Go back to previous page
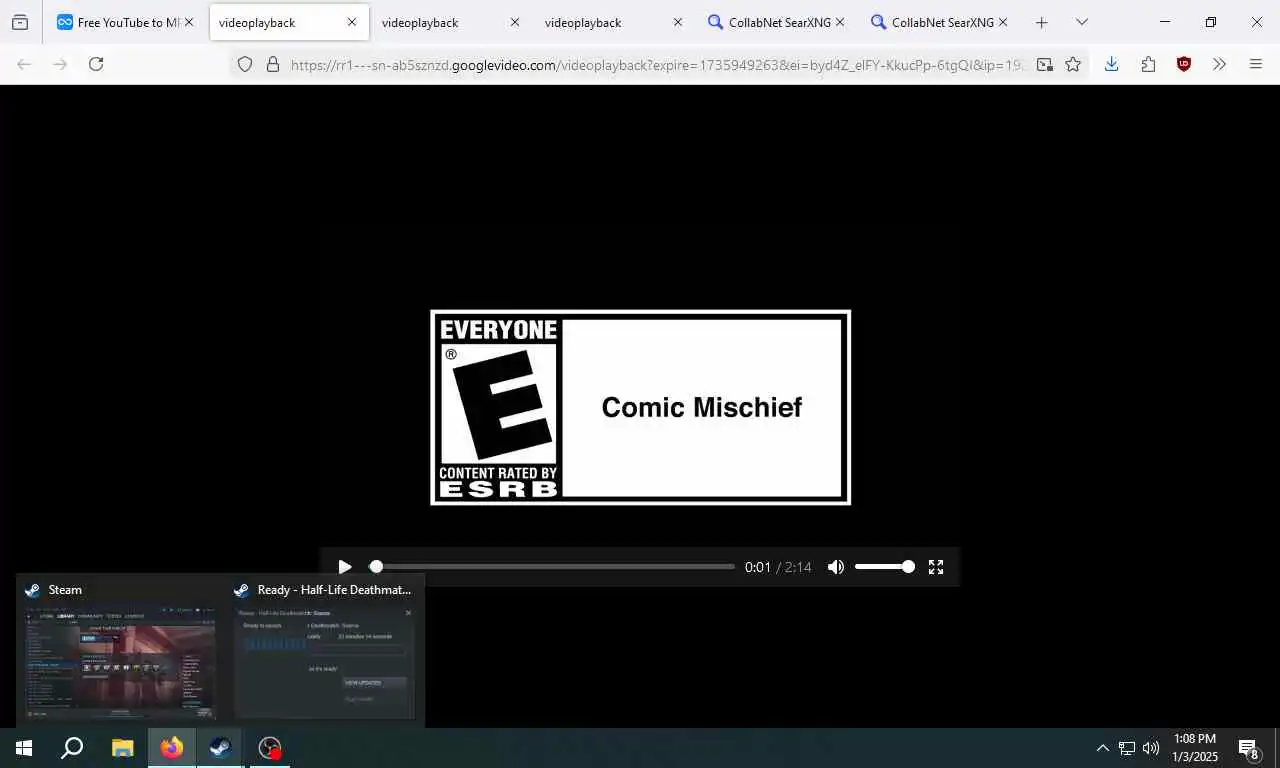The width and height of the screenshot is (1280, 768). pos(24,64)
